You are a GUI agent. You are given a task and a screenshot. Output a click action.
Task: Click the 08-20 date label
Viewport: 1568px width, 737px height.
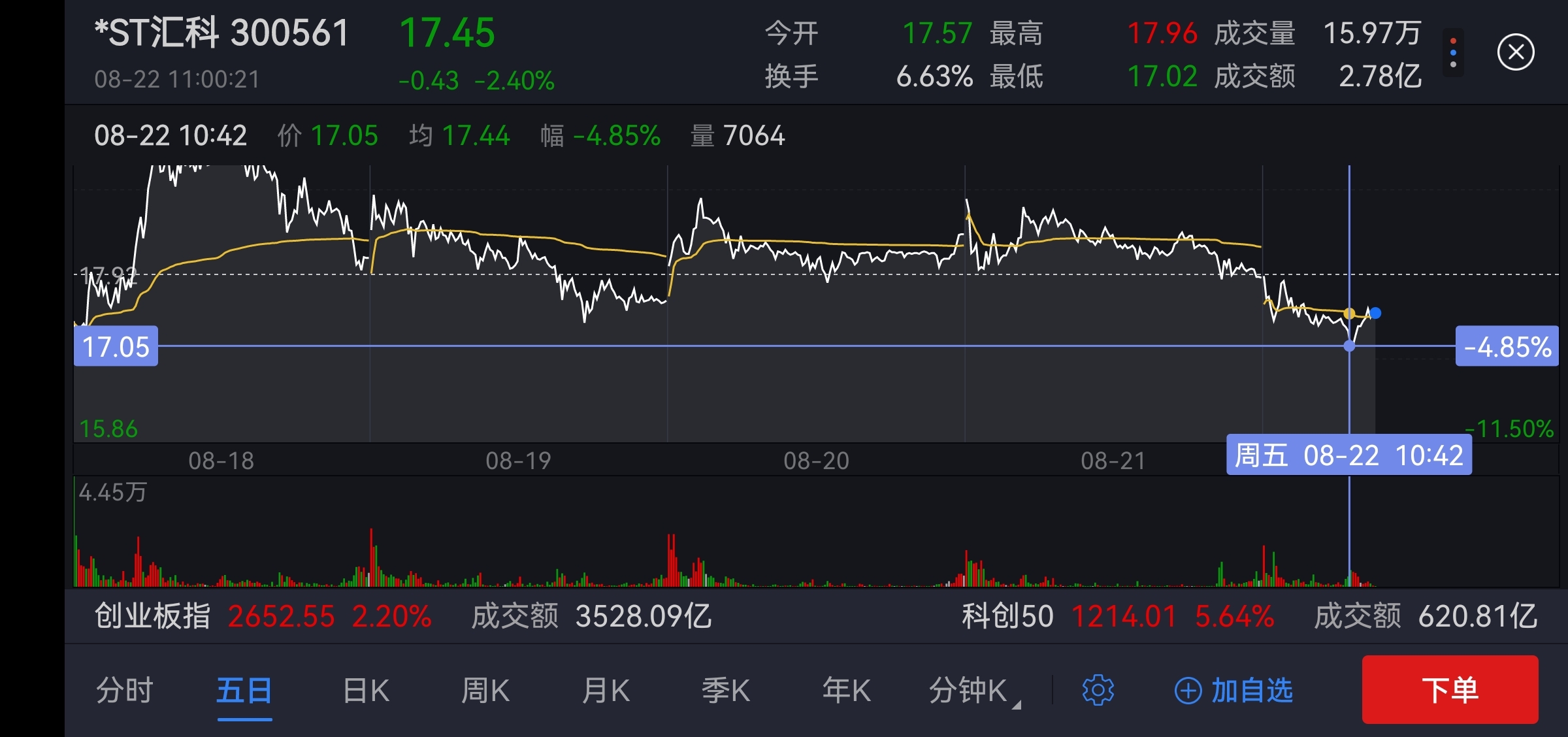pos(817,461)
